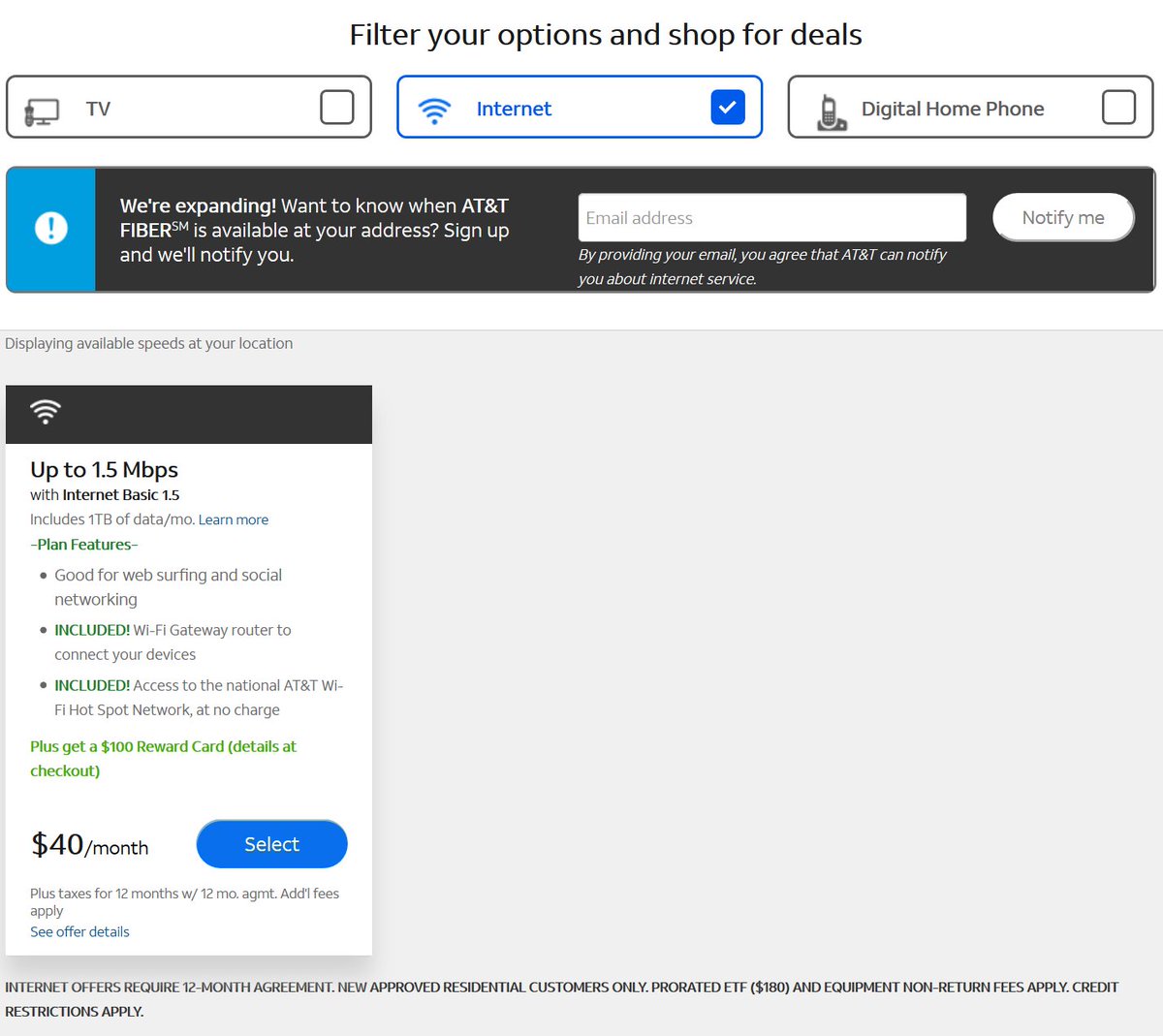The height and width of the screenshot is (1036, 1163).
Task: Click the exclamation alert icon in banner
Action: click(50, 229)
